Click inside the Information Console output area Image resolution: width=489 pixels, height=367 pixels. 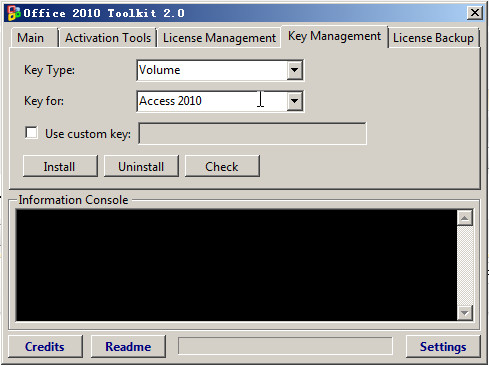point(236,265)
